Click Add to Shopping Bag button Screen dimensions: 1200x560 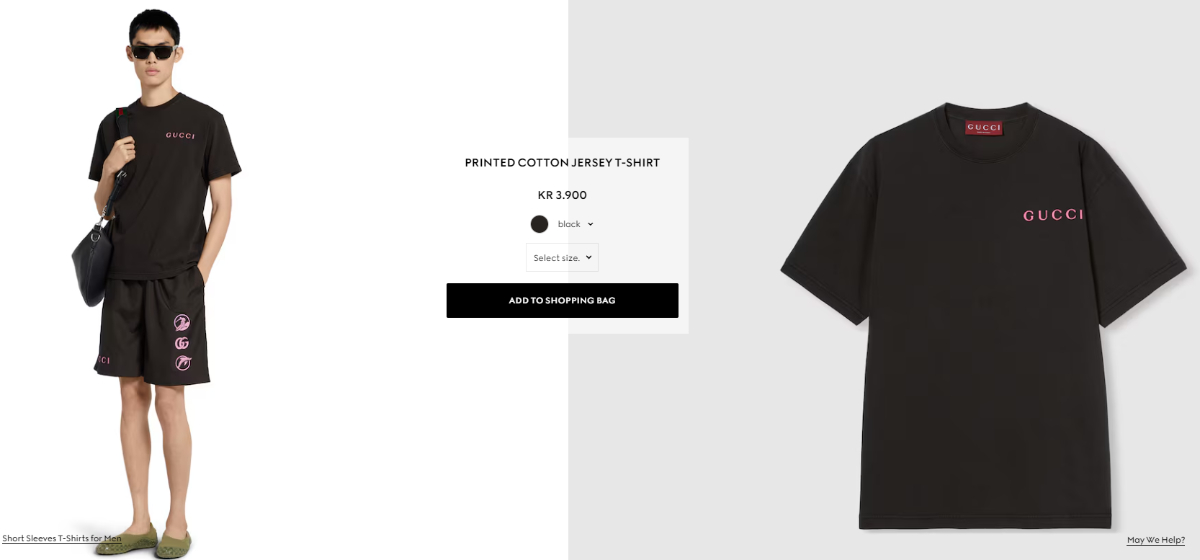(x=562, y=301)
